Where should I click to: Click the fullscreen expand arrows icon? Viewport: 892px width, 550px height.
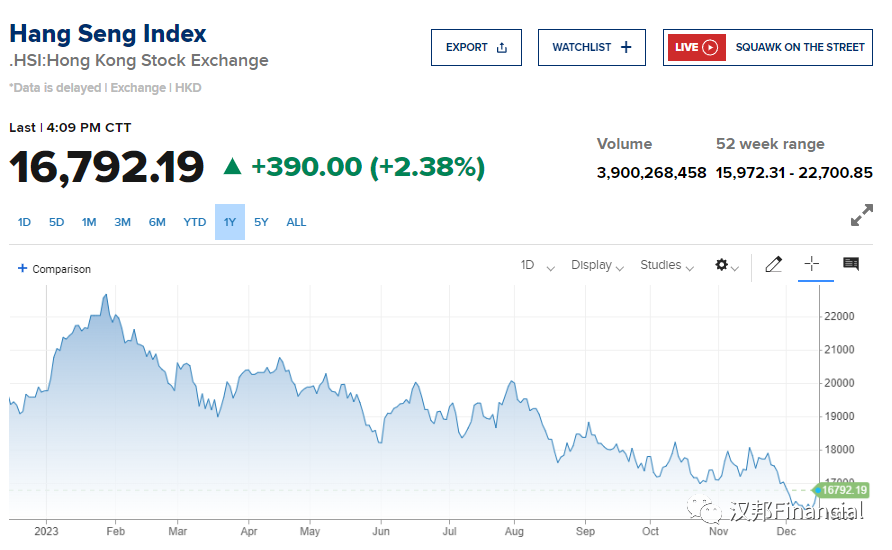(861, 215)
